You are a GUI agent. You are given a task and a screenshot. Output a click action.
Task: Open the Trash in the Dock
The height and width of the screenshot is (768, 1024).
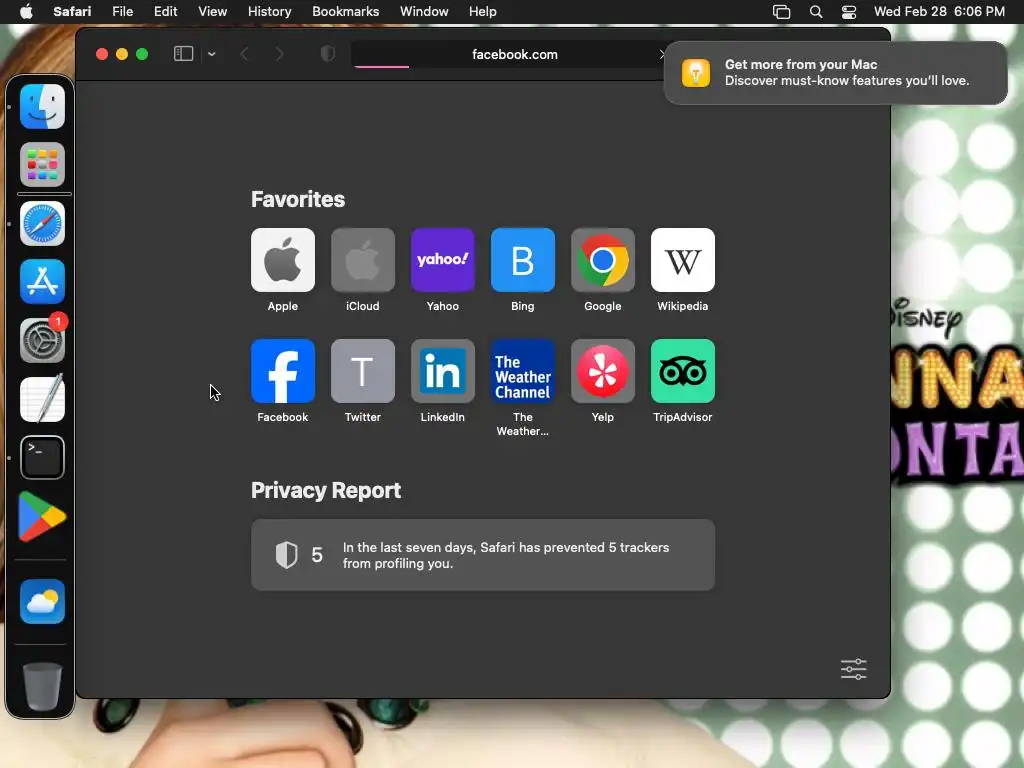click(x=42, y=686)
